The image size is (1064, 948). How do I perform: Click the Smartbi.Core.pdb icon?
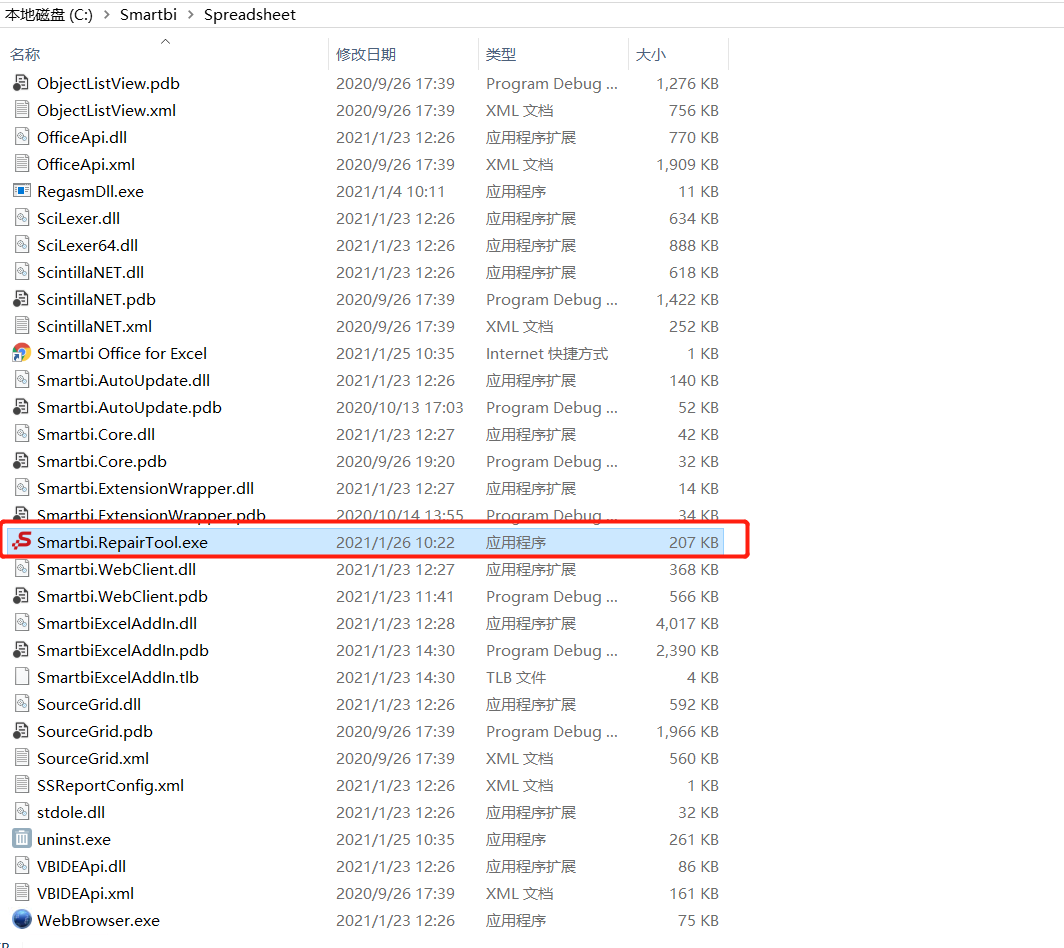pos(22,461)
